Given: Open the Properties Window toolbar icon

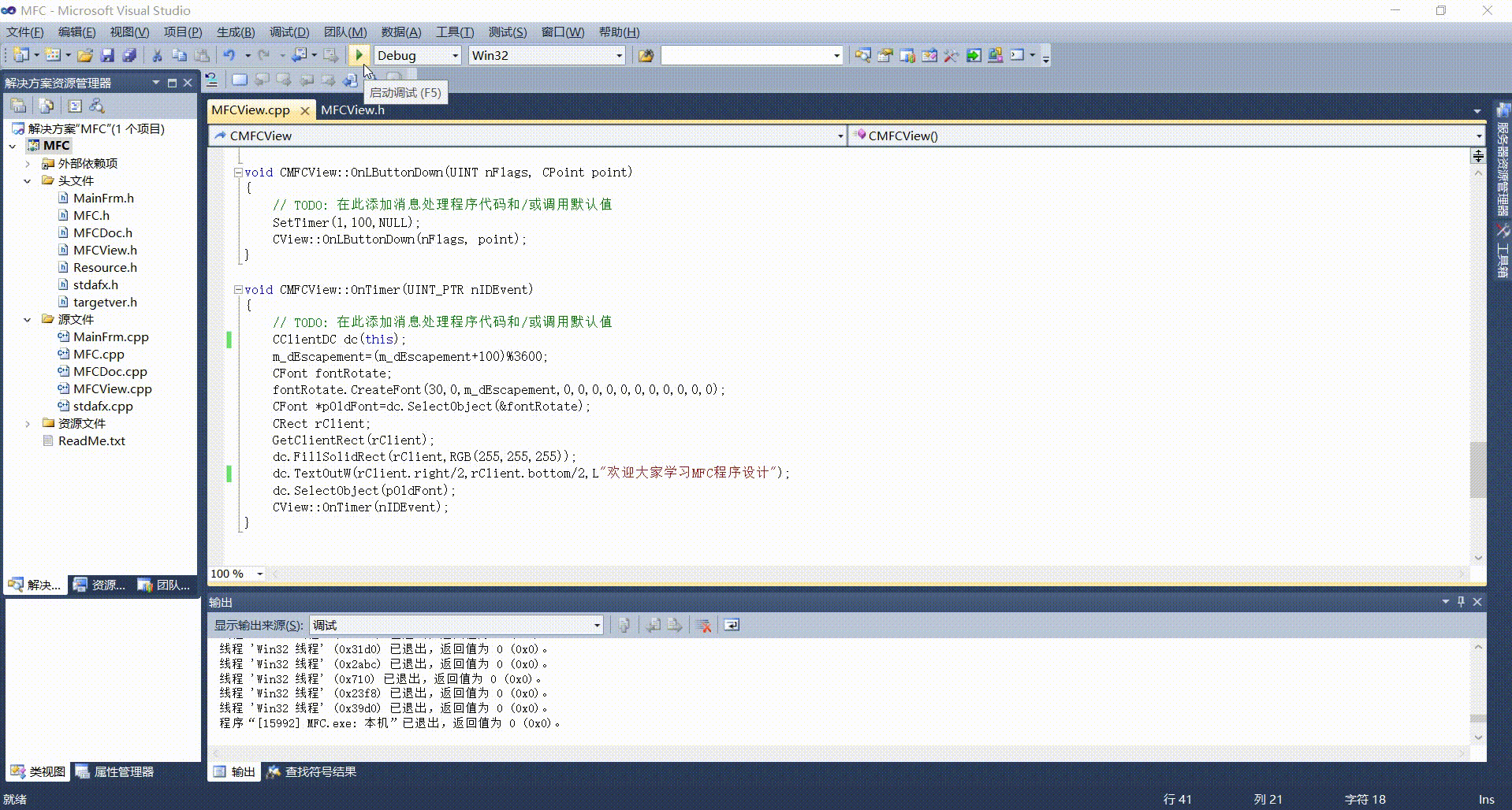Looking at the screenshot, I should [x=885, y=55].
